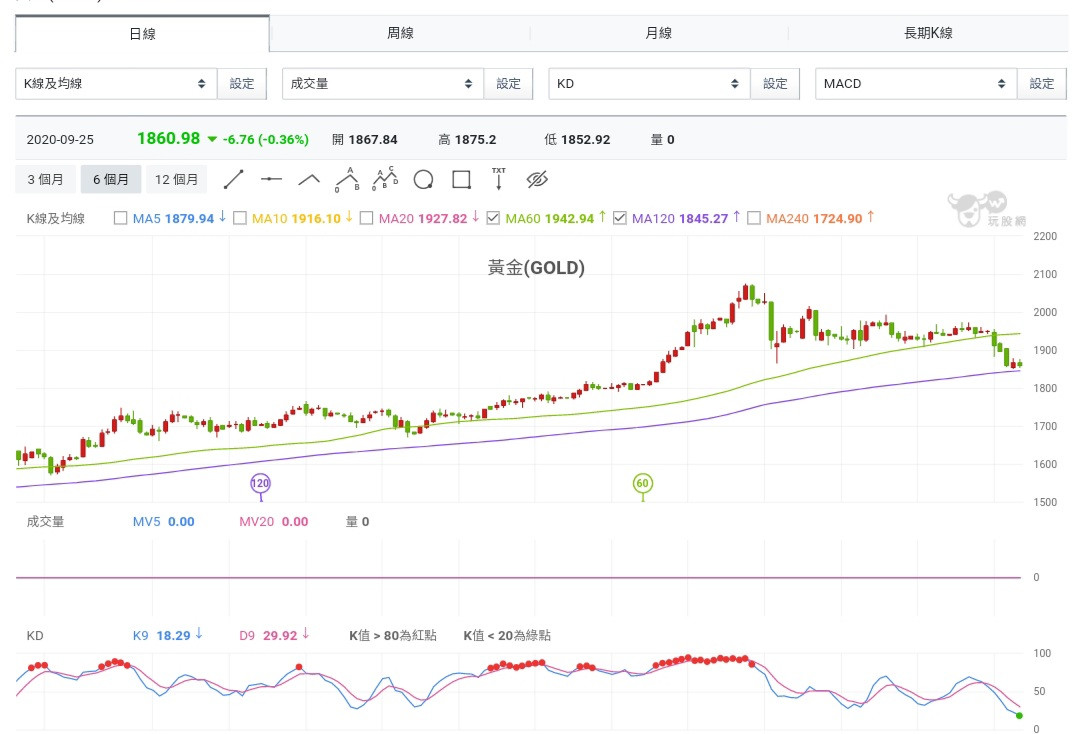Enable the MA5 moving average checkbox
Screen dimensions: 1080x734
pyautogui.click(x=121, y=218)
